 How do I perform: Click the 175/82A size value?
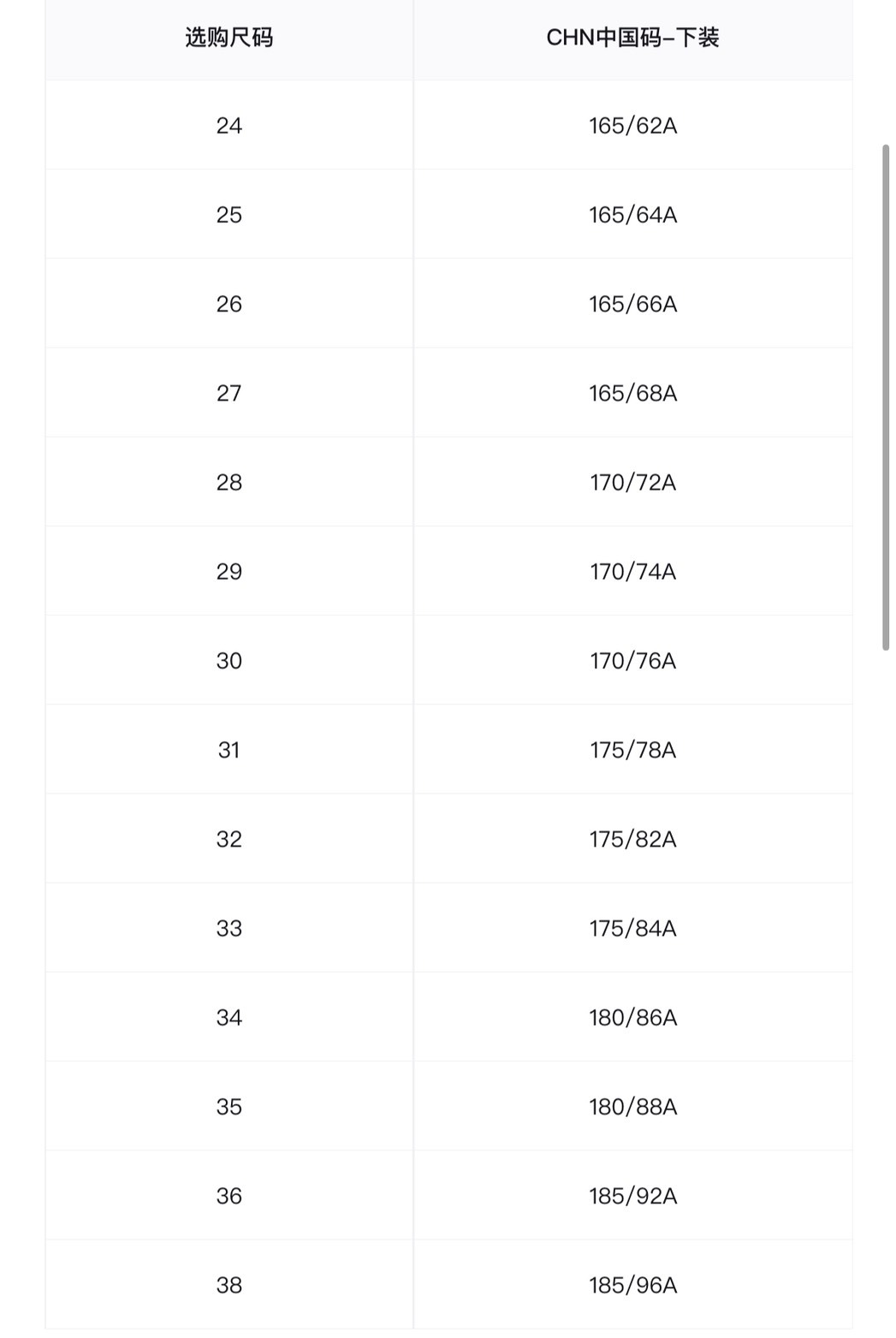(x=632, y=839)
